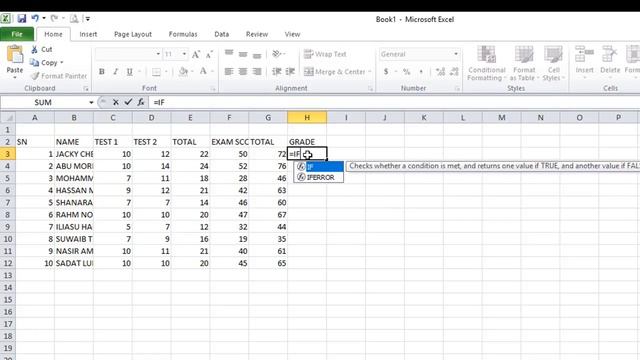The width and height of the screenshot is (640, 360).
Task: Expand Copy options arrow
Action: tap(62, 63)
